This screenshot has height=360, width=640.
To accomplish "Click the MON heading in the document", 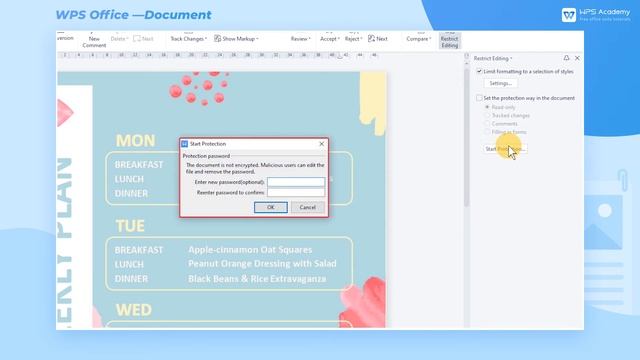I will coord(135,141).
